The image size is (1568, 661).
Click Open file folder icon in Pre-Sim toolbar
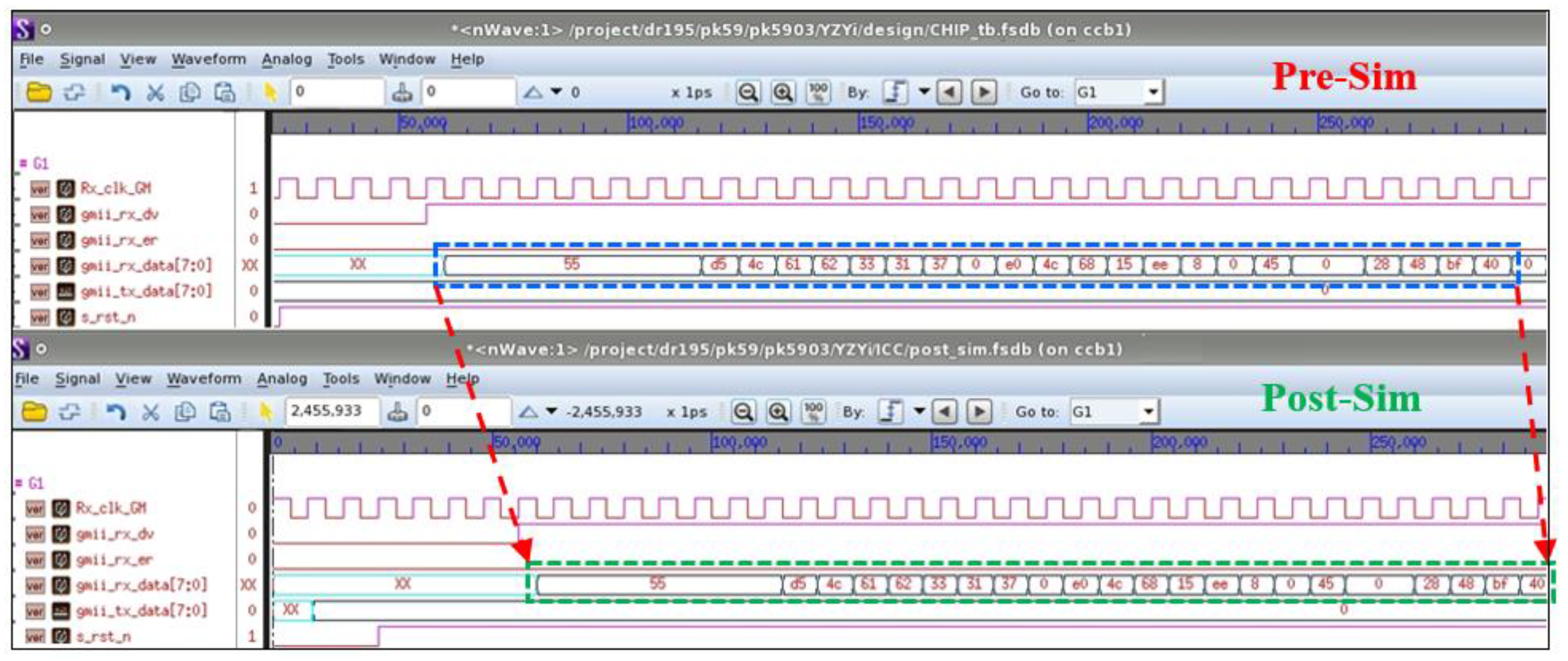[x=38, y=93]
